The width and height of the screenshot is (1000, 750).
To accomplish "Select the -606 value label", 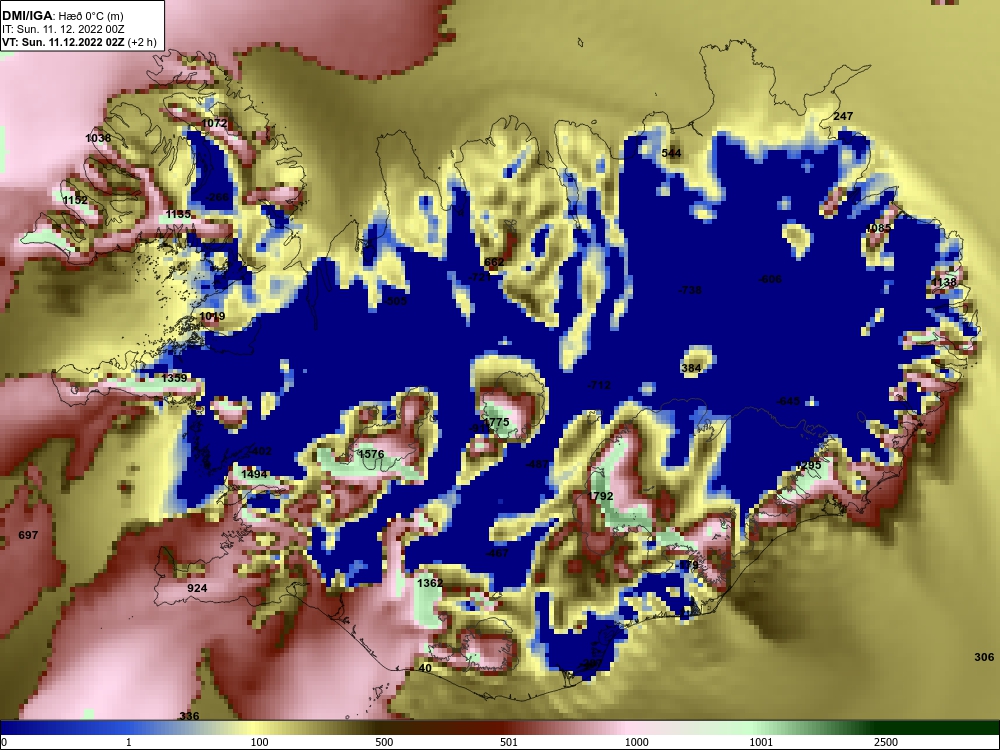I will (x=770, y=279).
